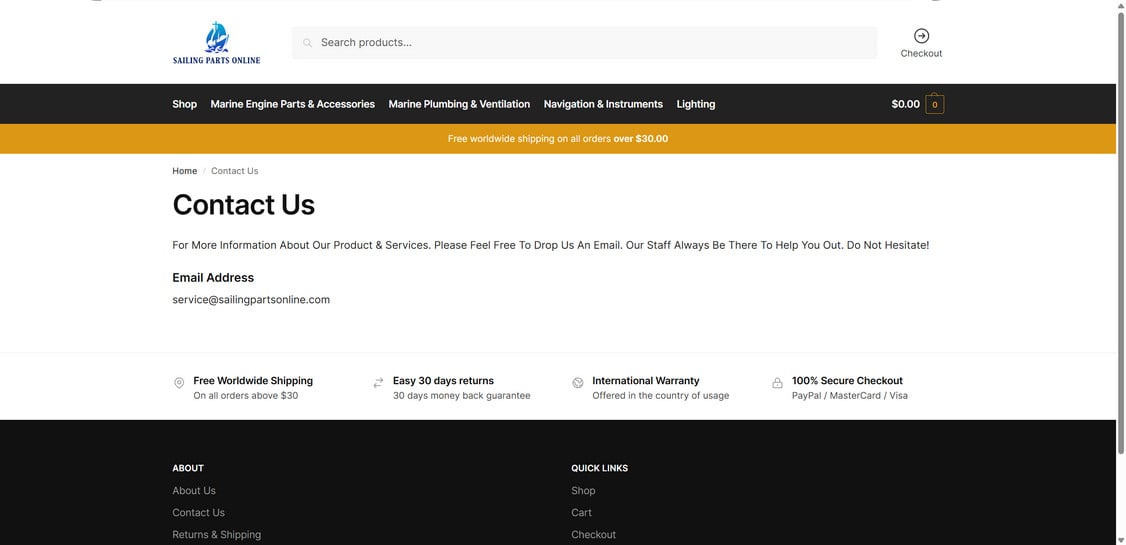Go to Navigation & Instruments category
Viewport: 1126px width, 545px height.
point(603,104)
